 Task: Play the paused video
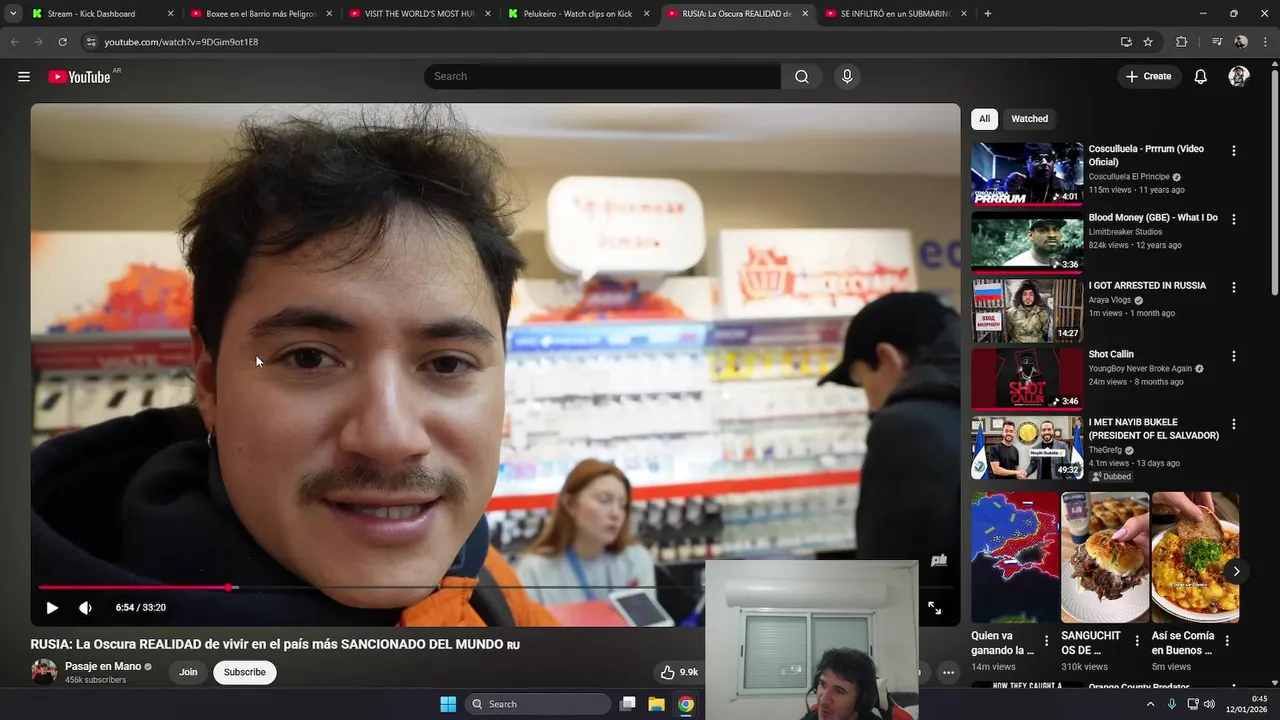point(52,608)
